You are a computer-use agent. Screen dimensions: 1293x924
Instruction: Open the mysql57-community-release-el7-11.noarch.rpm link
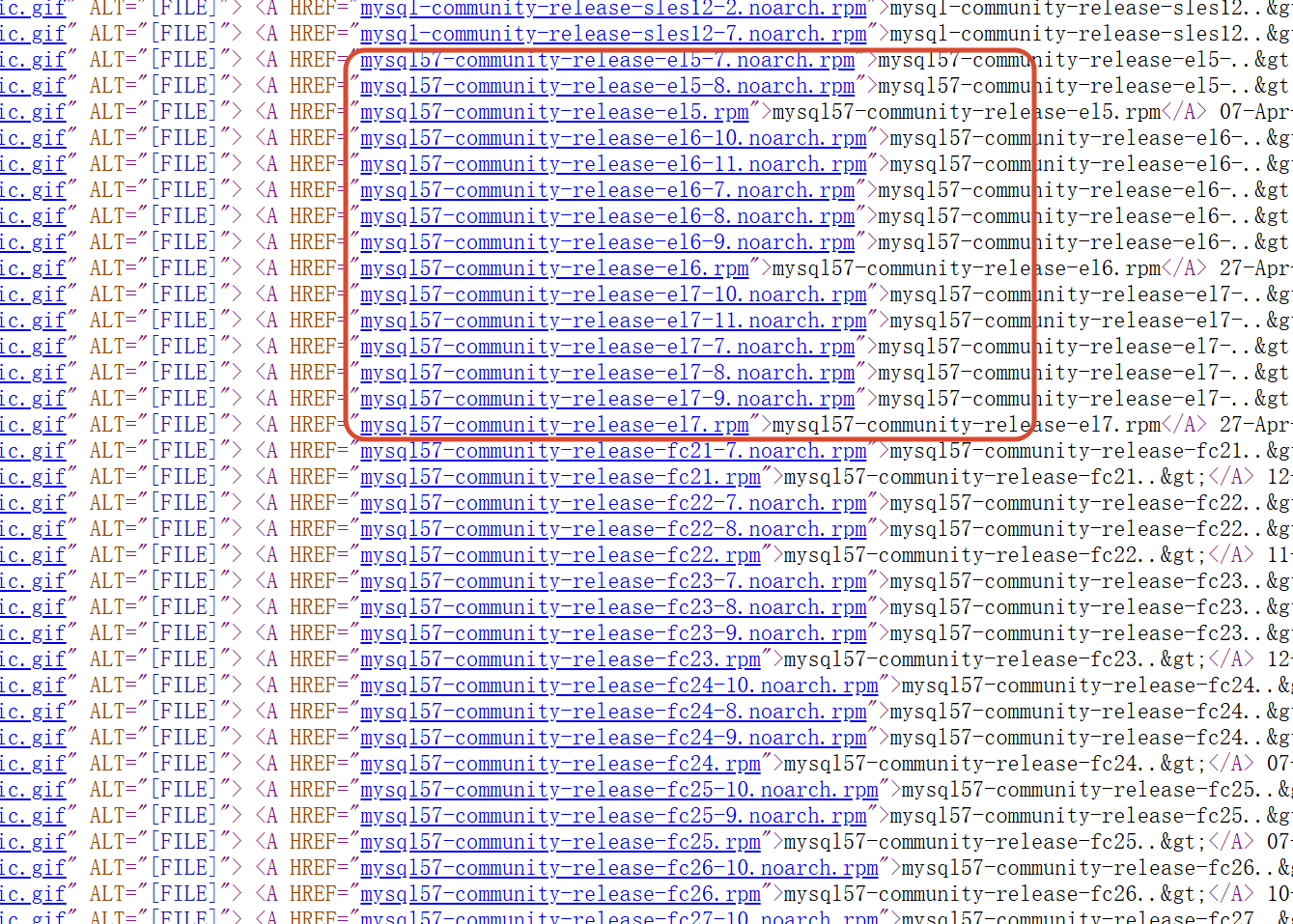(613, 321)
